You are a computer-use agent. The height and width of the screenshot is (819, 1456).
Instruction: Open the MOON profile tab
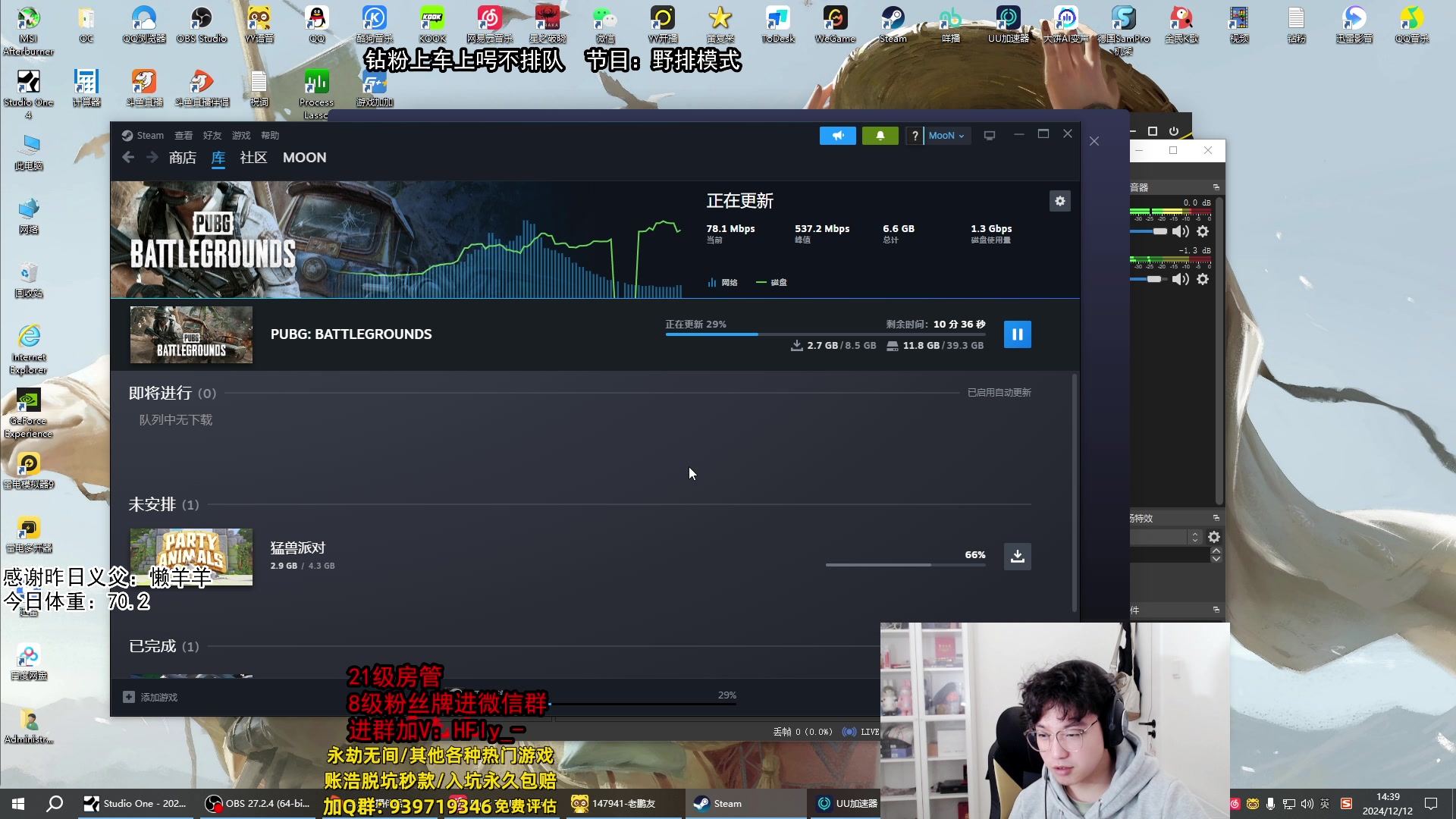point(304,158)
